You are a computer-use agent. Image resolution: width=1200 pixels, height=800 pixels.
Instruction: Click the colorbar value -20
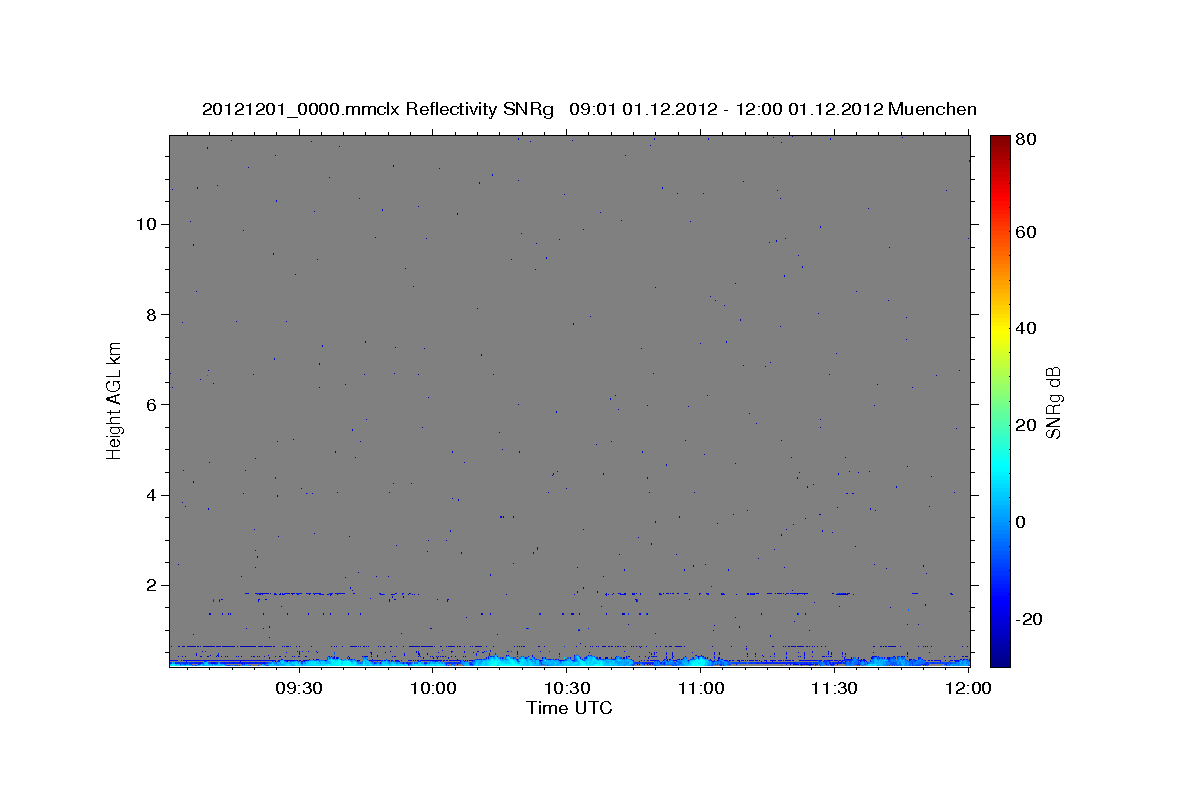pyautogui.click(x=1027, y=619)
